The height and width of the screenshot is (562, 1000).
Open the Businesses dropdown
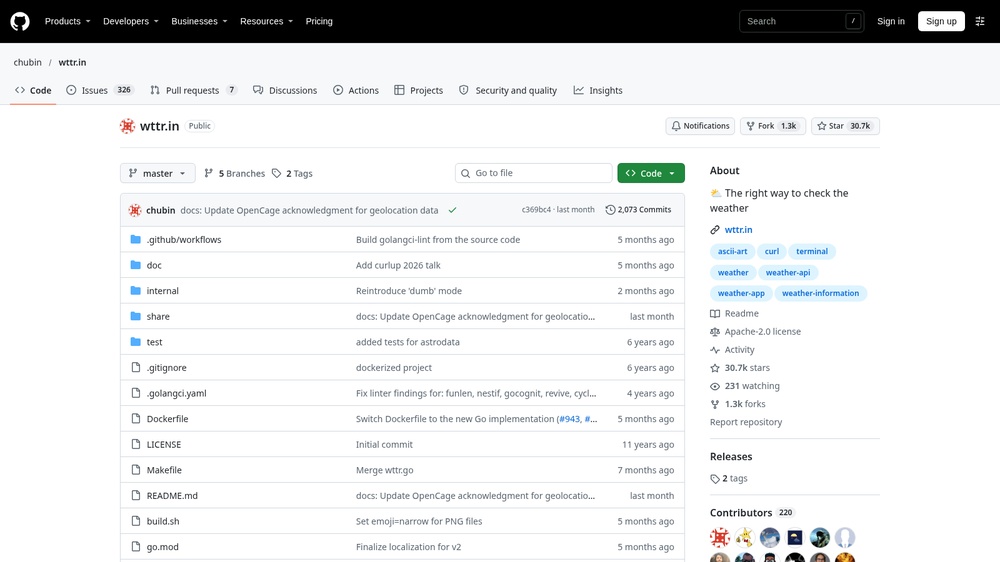[x=199, y=21]
